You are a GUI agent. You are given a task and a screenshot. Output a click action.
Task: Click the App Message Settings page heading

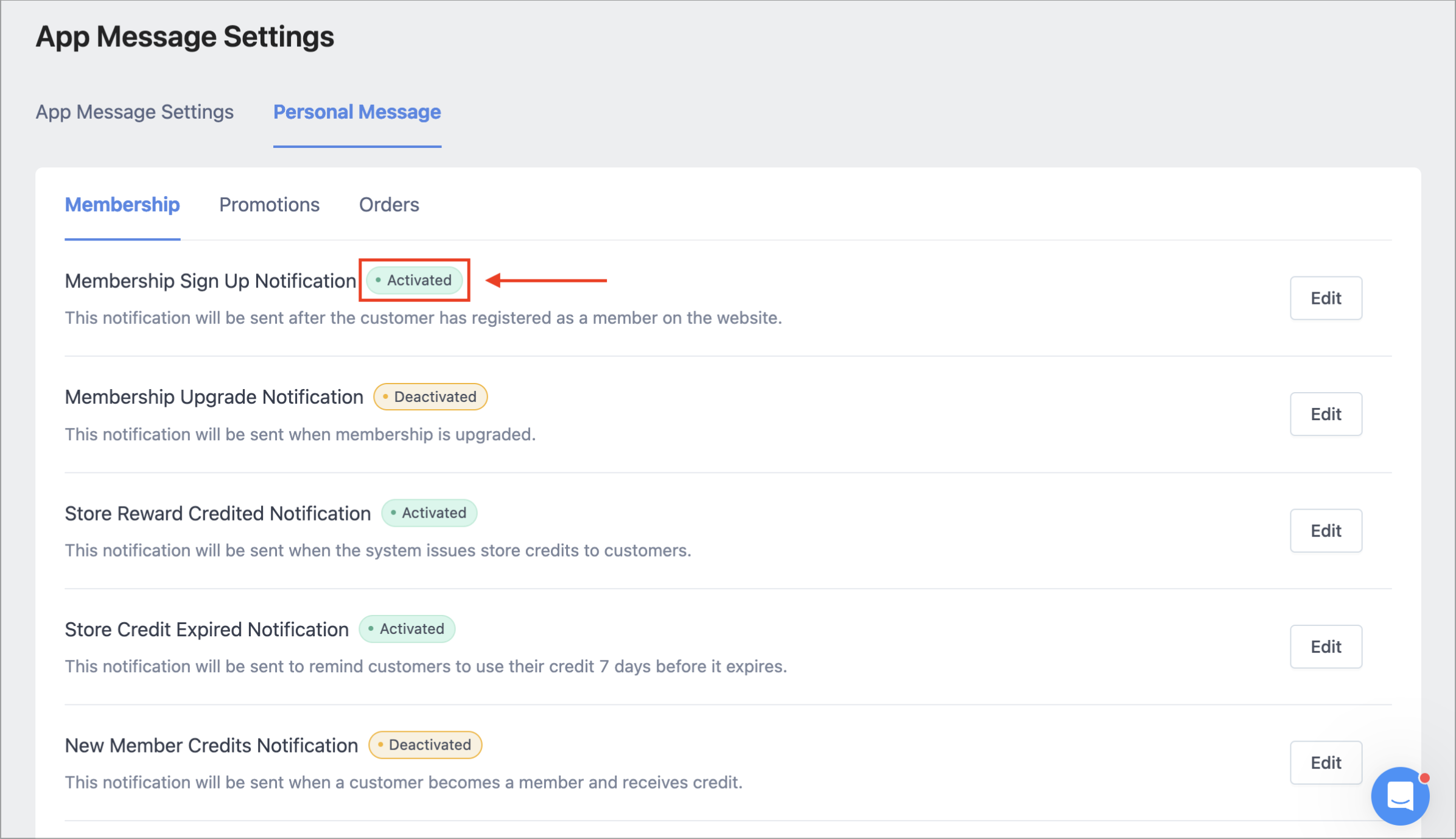[185, 37]
